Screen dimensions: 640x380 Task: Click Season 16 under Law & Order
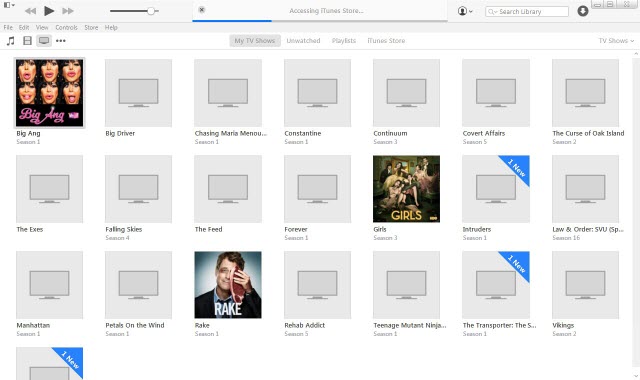[x=566, y=238]
